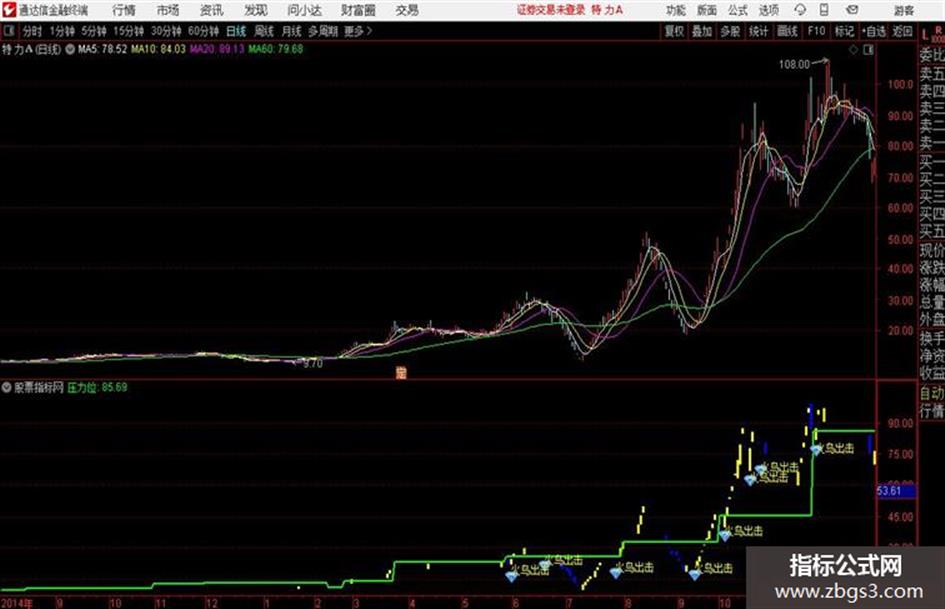Screen dimensions: 945x609
Task: Open the mail envelope icon
Action: point(852,10)
